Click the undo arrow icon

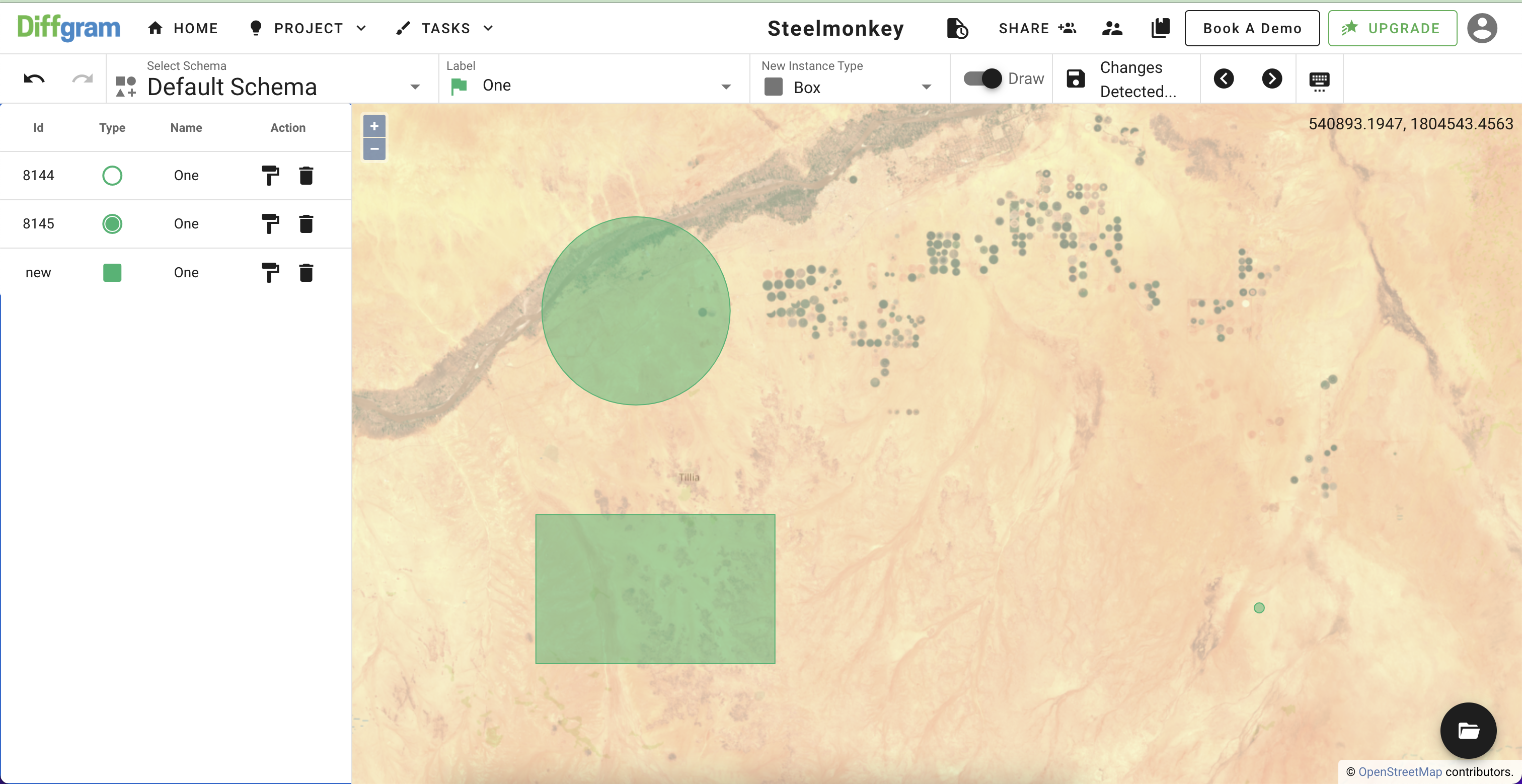point(34,79)
